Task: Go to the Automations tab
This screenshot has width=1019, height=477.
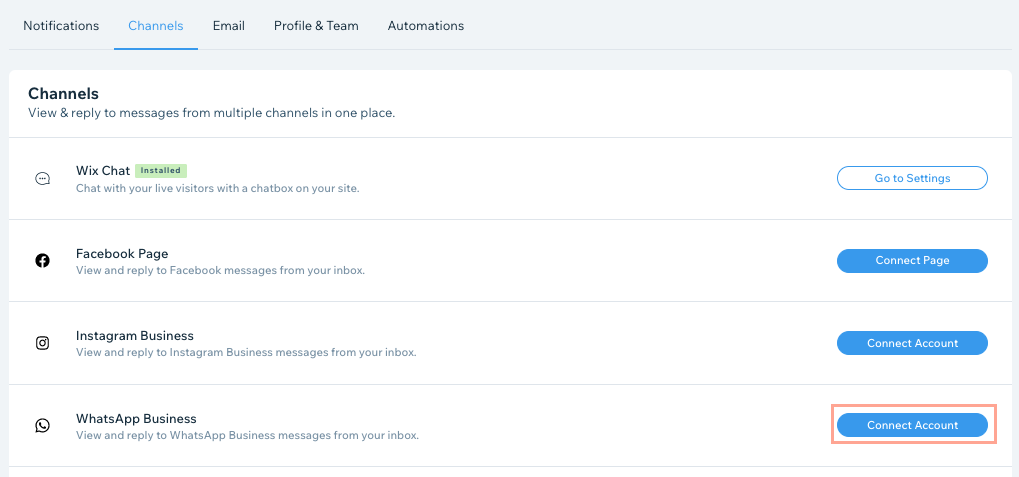Action: tap(426, 26)
